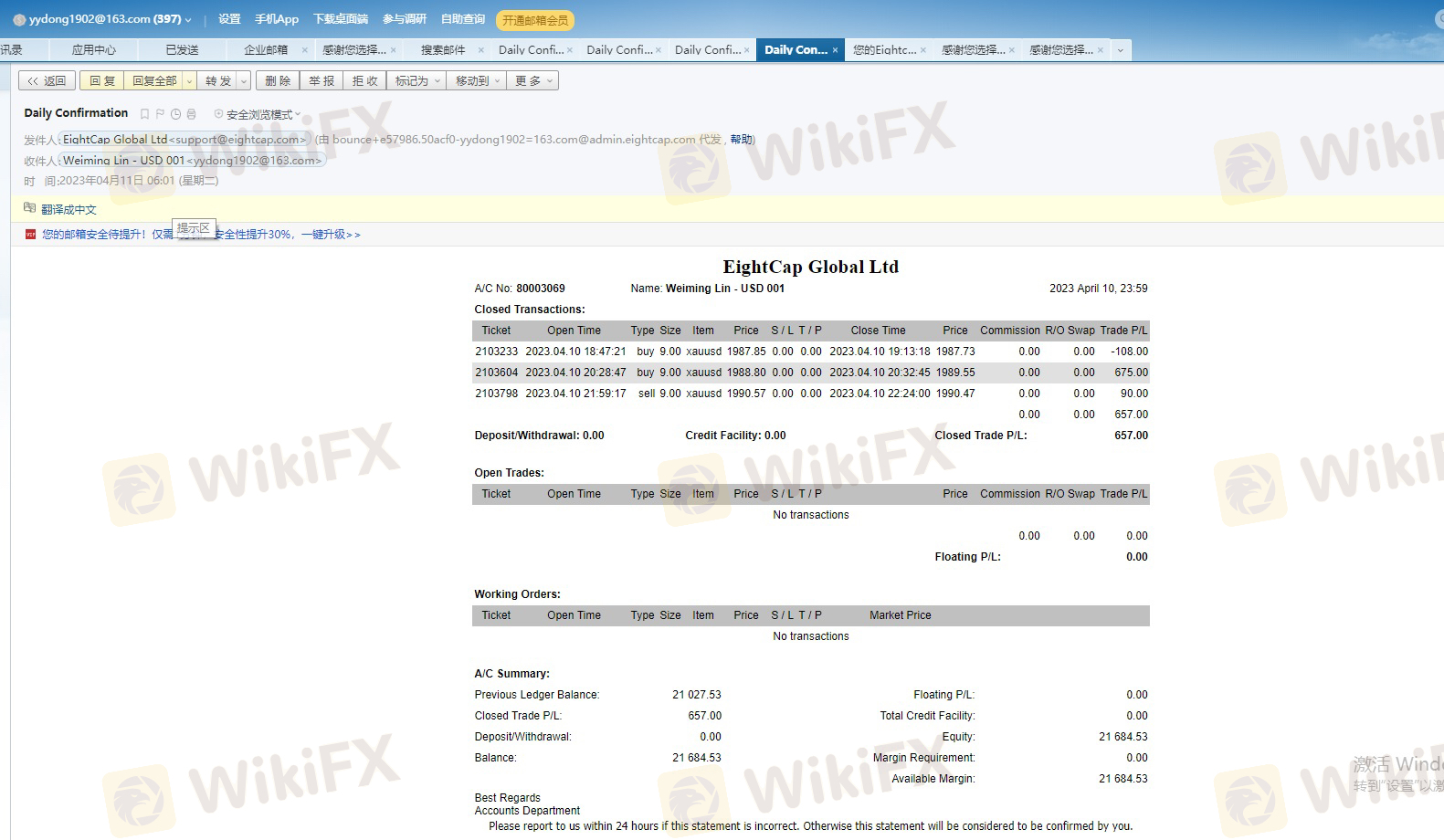Open 自助查询 in the top bar

(x=463, y=19)
